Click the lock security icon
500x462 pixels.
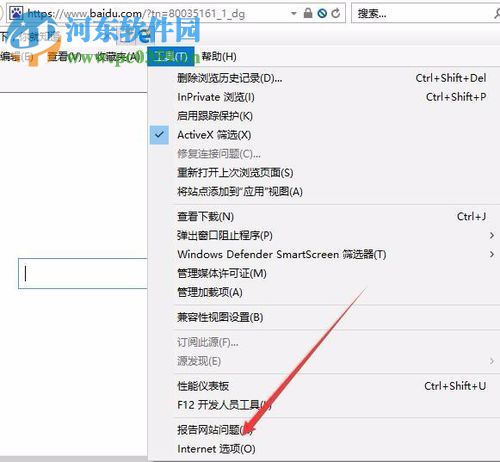coord(308,13)
